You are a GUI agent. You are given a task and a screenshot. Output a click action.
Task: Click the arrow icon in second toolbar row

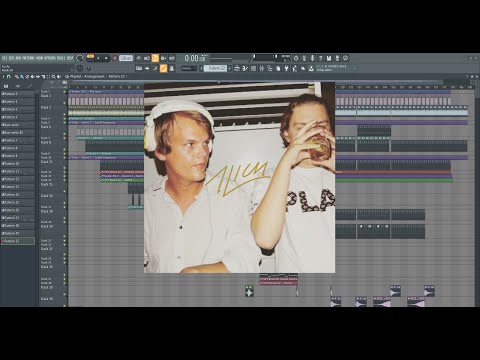pos(147,68)
